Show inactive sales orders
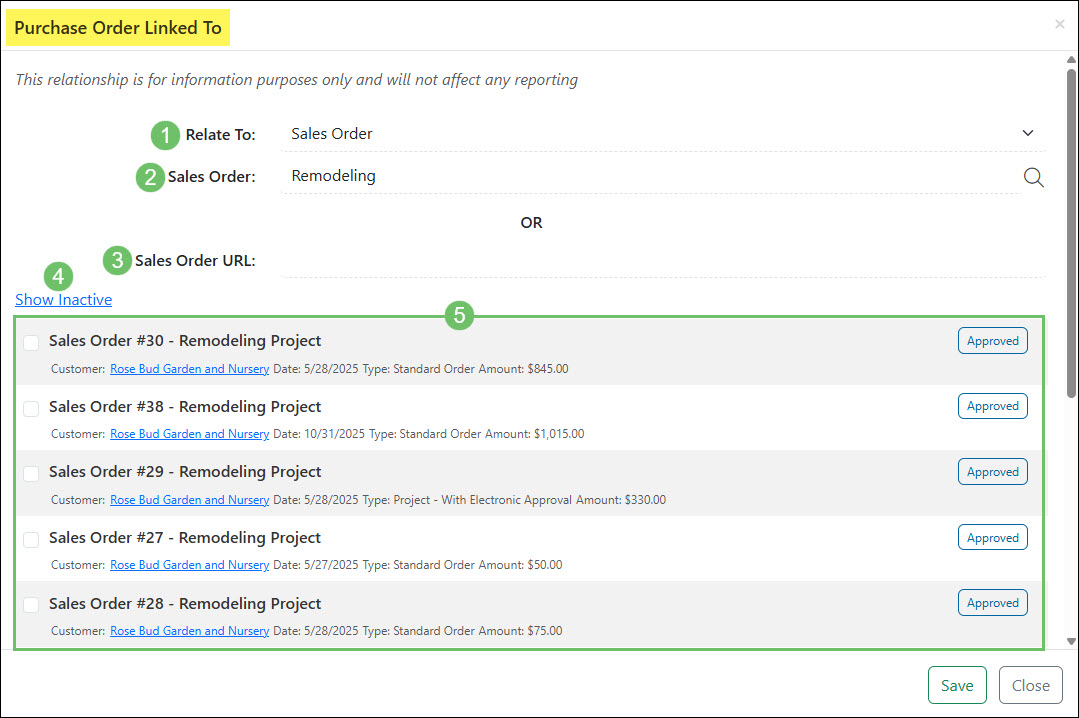Screen dimensions: 1079x718 click(63, 299)
